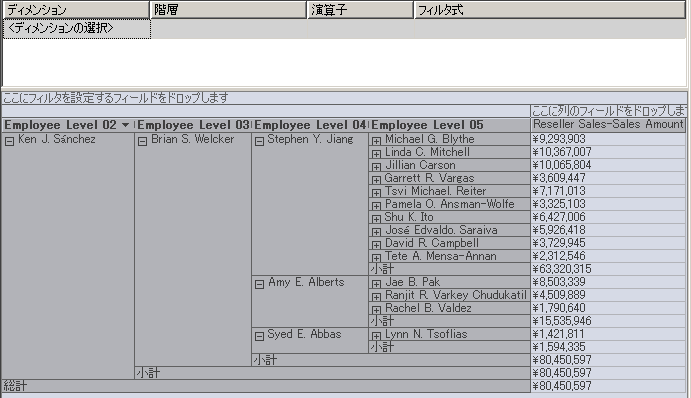691x398 pixels.
Task: Select the <ディメンションの選択> cell
Action: pyautogui.click(x=77, y=29)
